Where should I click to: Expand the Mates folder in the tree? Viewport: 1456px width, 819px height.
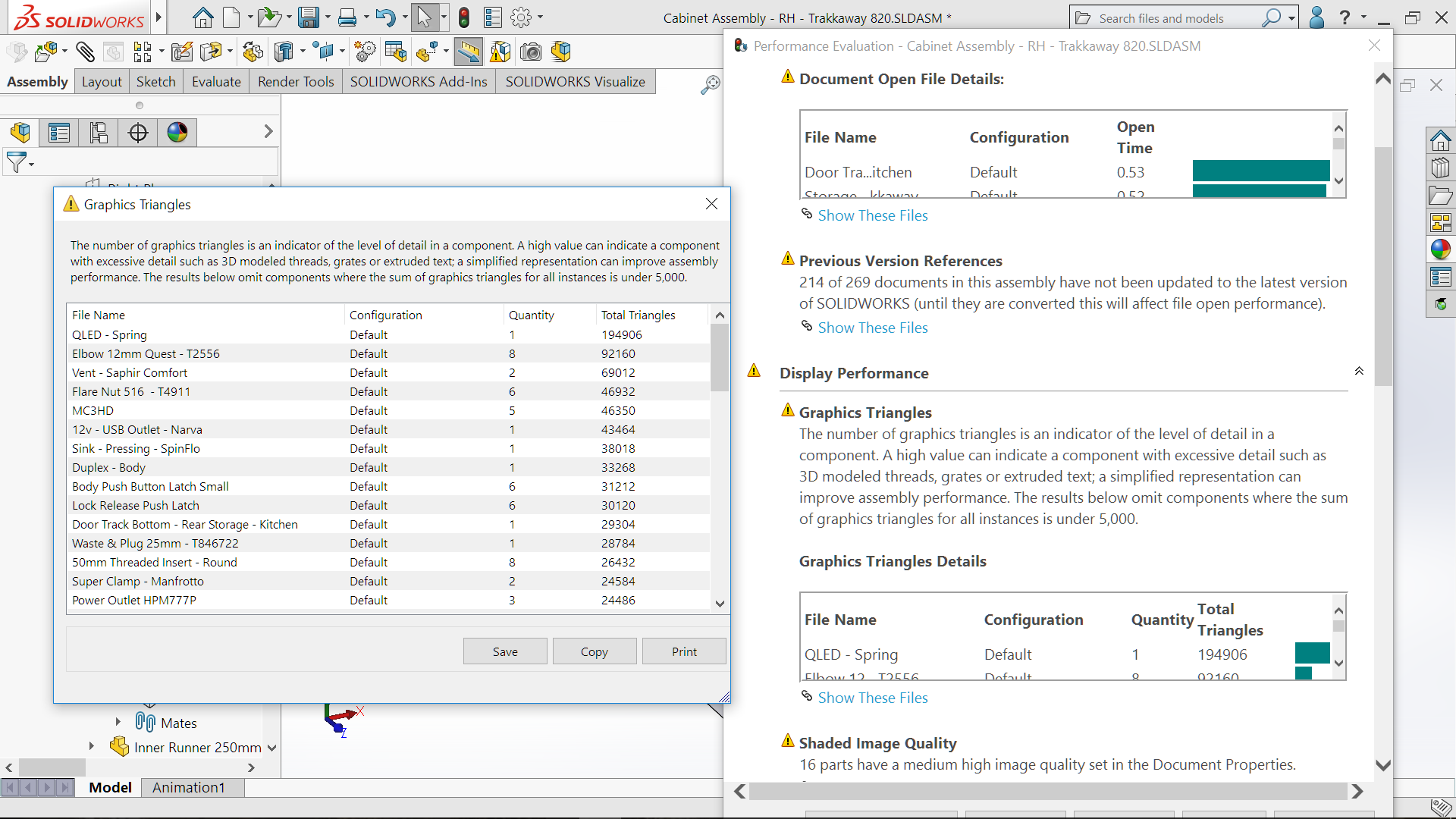coord(118,723)
